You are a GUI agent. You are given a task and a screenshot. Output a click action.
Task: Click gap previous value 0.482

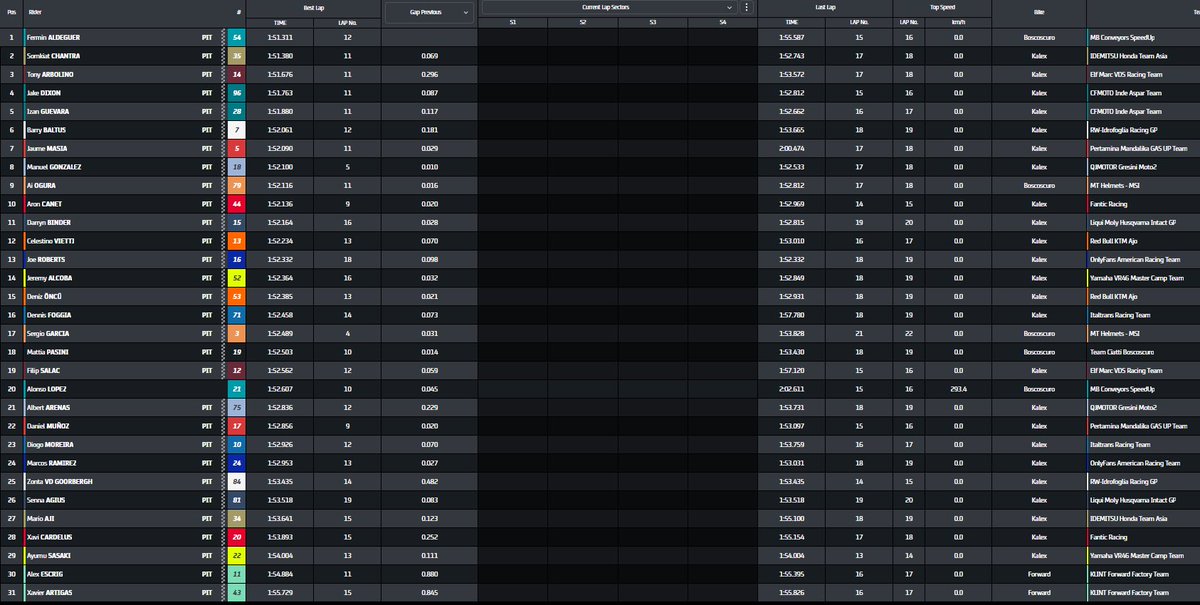pyautogui.click(x=430, y=482)
